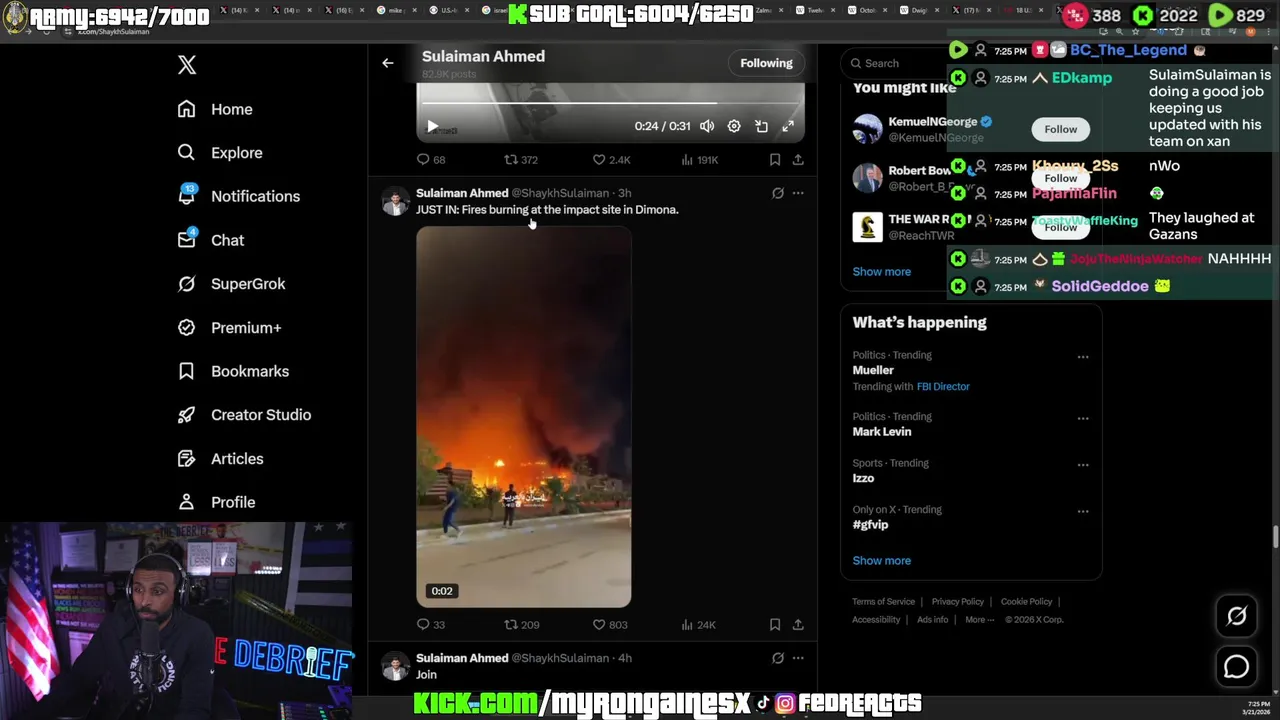Screen dimensions: 1280x720
Task: Open the floating chat messages button
Action: 1237,666
